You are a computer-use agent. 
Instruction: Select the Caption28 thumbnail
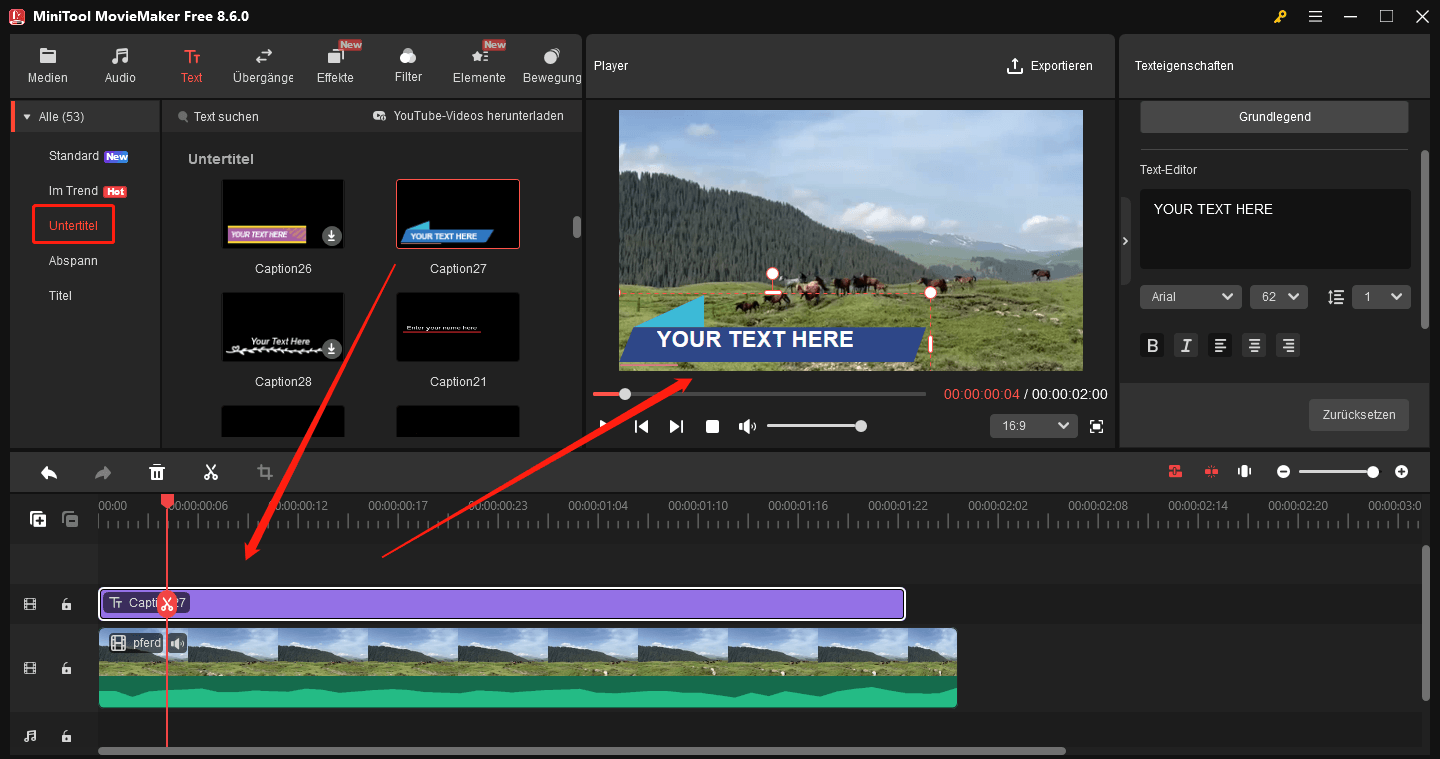click(283, 327)
